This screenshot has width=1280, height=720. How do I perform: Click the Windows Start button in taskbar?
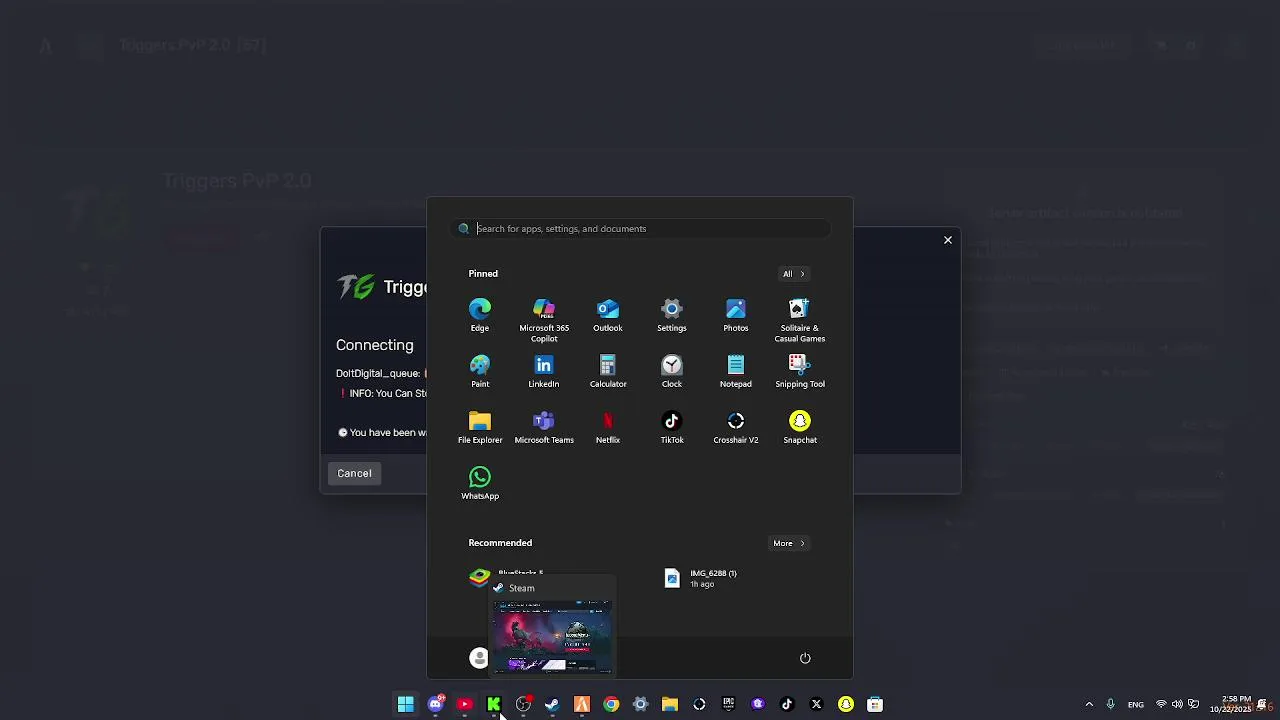pos(406,704)
